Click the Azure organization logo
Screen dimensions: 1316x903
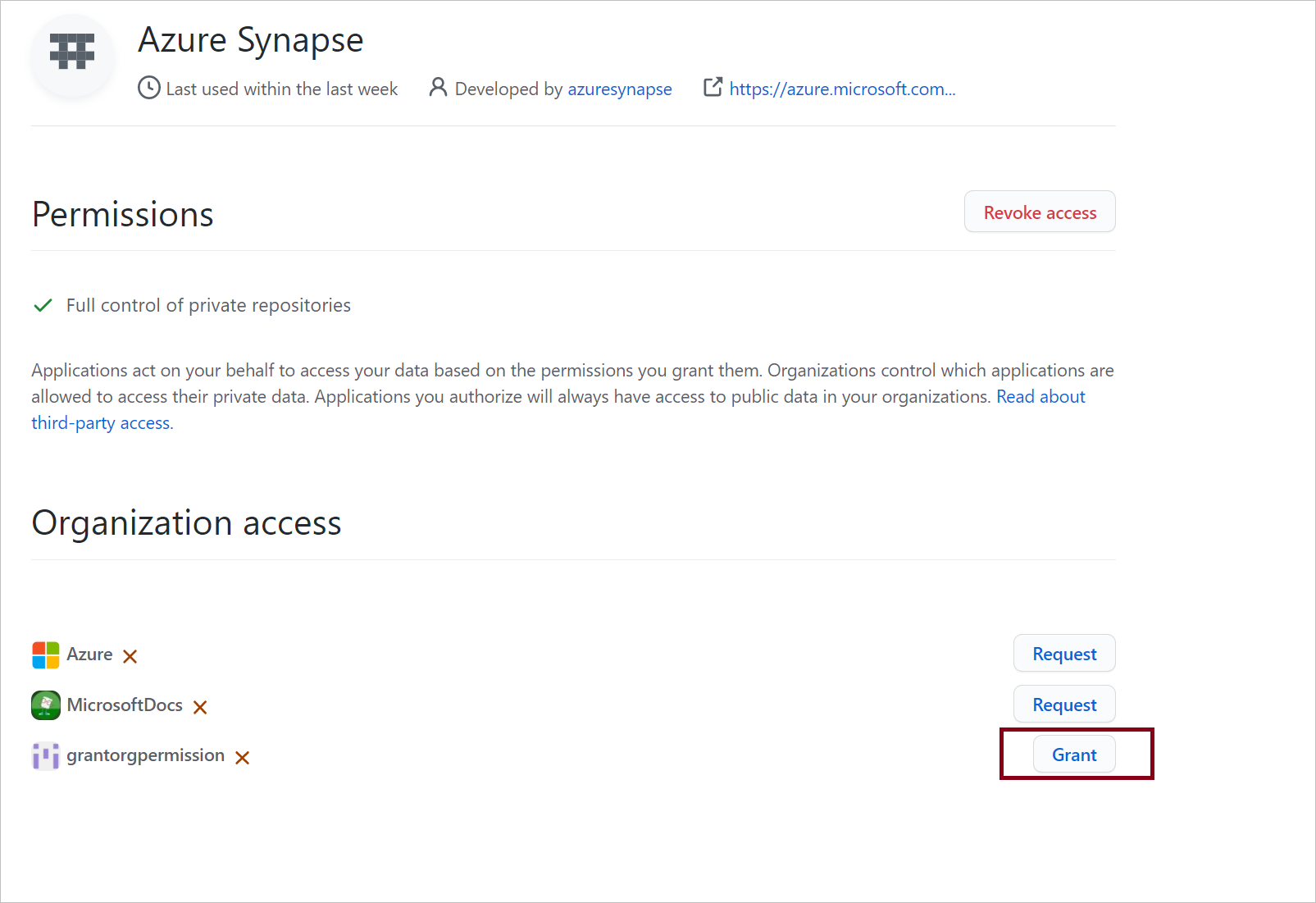pyautogui.click(x=45, y=654)
